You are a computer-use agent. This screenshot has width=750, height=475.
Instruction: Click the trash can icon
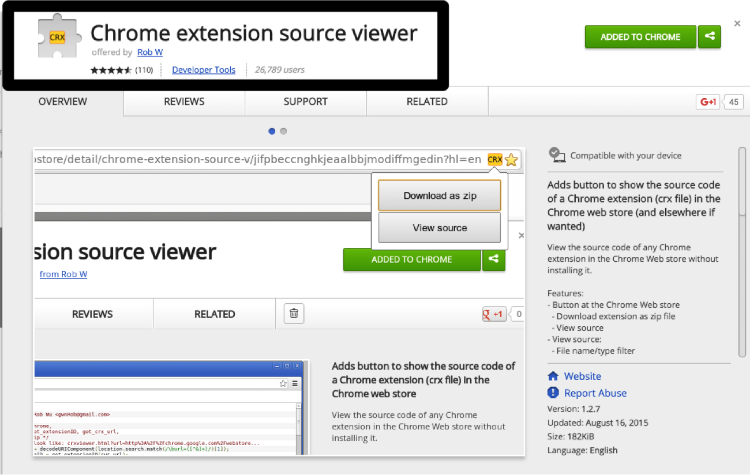pos(293,314)
